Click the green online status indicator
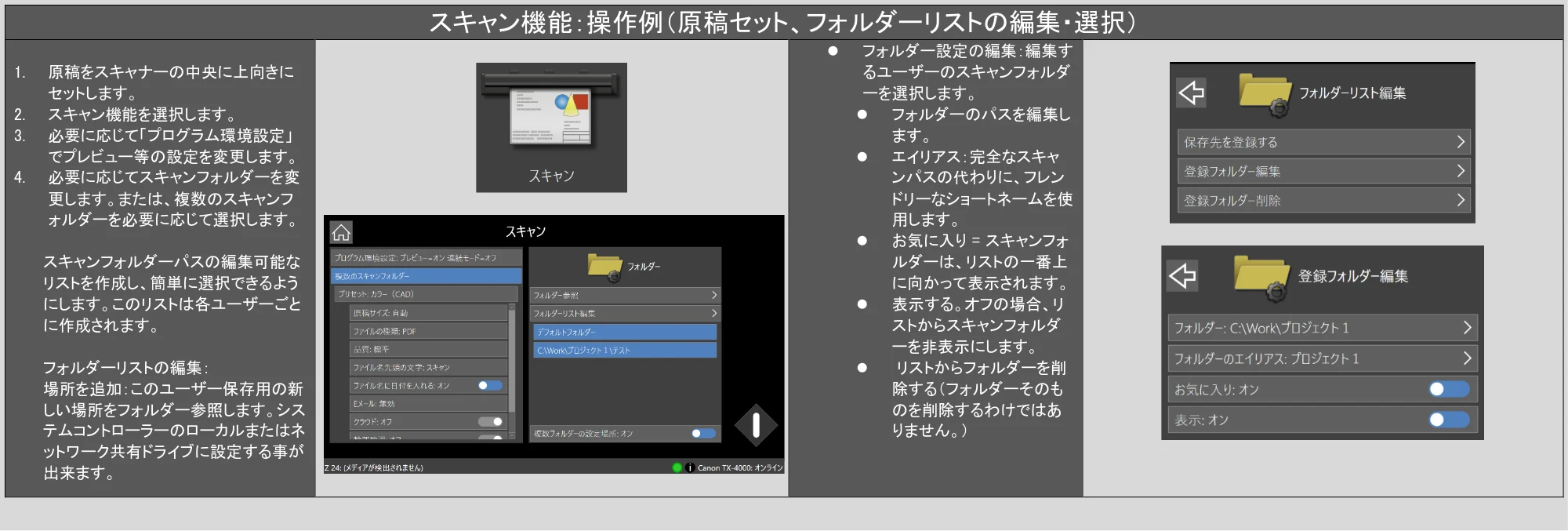The image size is (1568, 531). [x=677, y=467]
